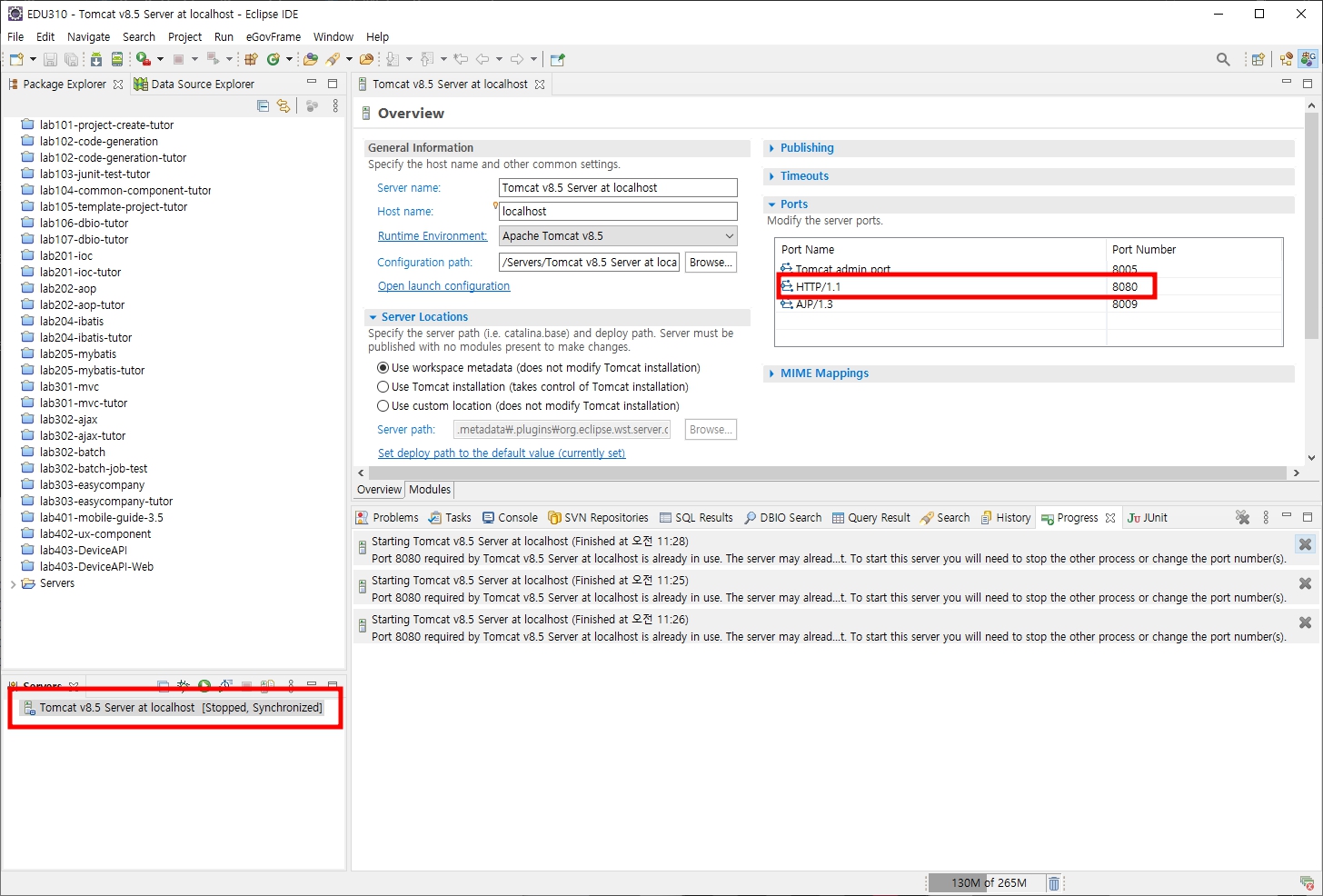Click Open launch configuration link
Viewport: 1323px width, 896px height.
click(x=443, y=286)
